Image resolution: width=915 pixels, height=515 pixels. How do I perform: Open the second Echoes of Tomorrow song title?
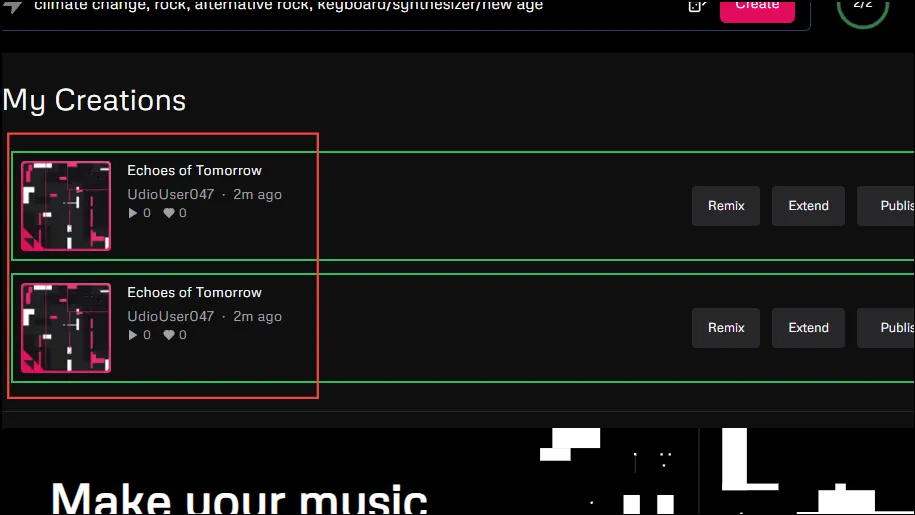pos(194,292)
